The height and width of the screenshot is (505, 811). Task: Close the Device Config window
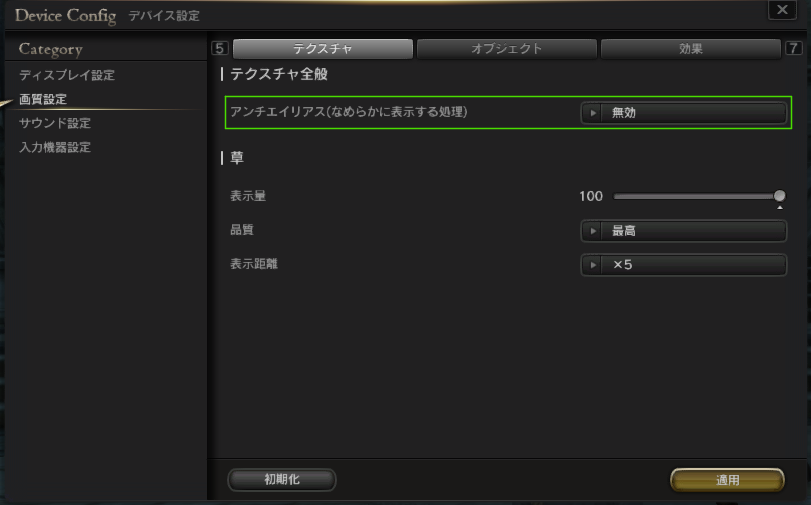click(782, 10)
